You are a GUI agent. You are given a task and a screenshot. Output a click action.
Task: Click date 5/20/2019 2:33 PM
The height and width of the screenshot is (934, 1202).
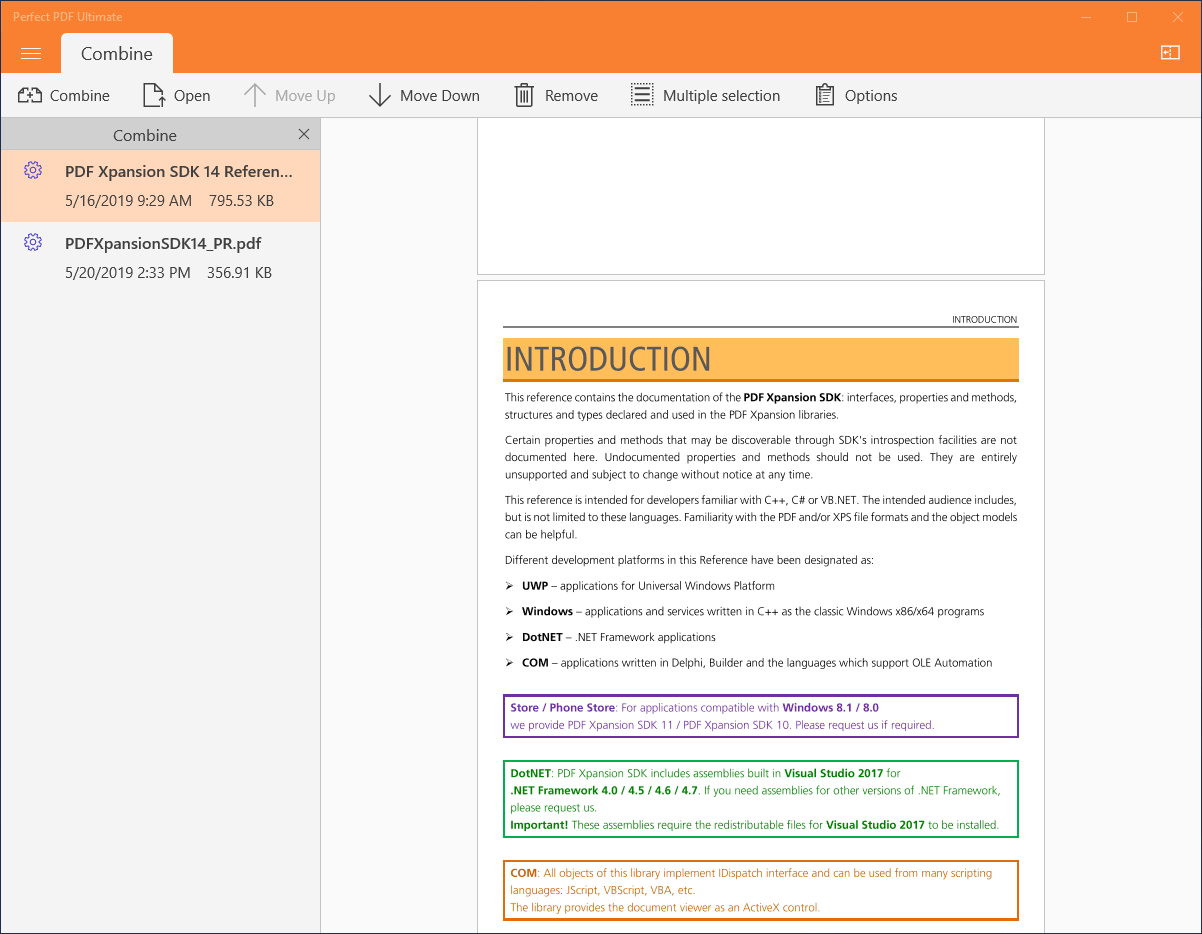(127, 272)
